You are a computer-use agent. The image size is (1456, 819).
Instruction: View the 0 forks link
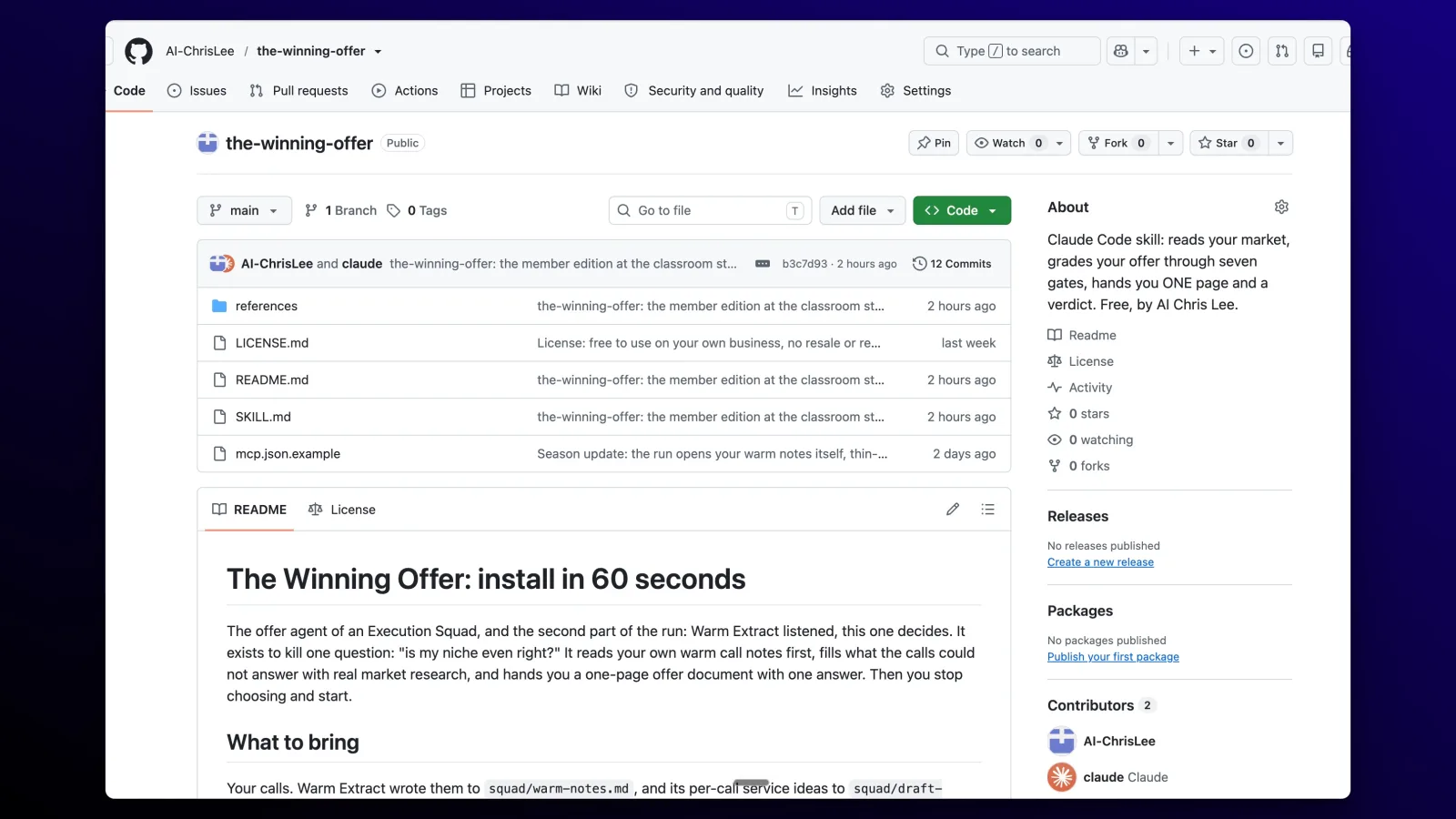(x=1078, y=466)
